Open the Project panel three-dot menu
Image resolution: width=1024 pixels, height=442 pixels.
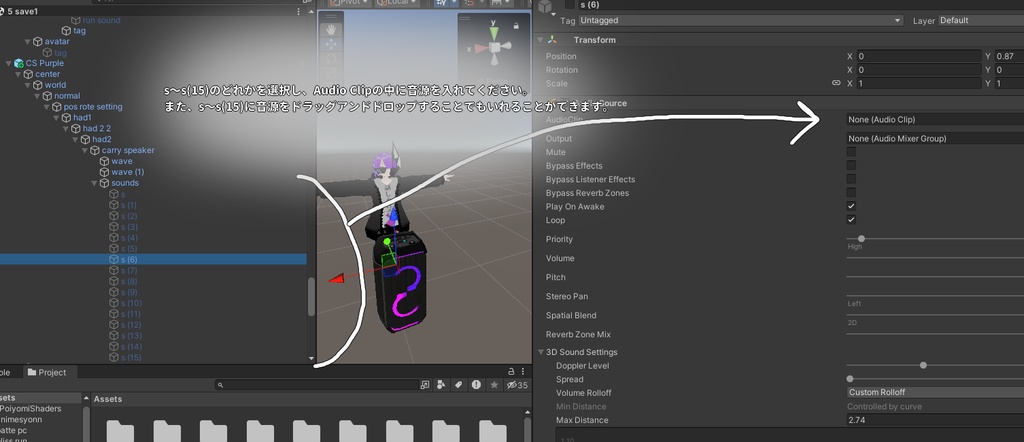tap(524, 371)
